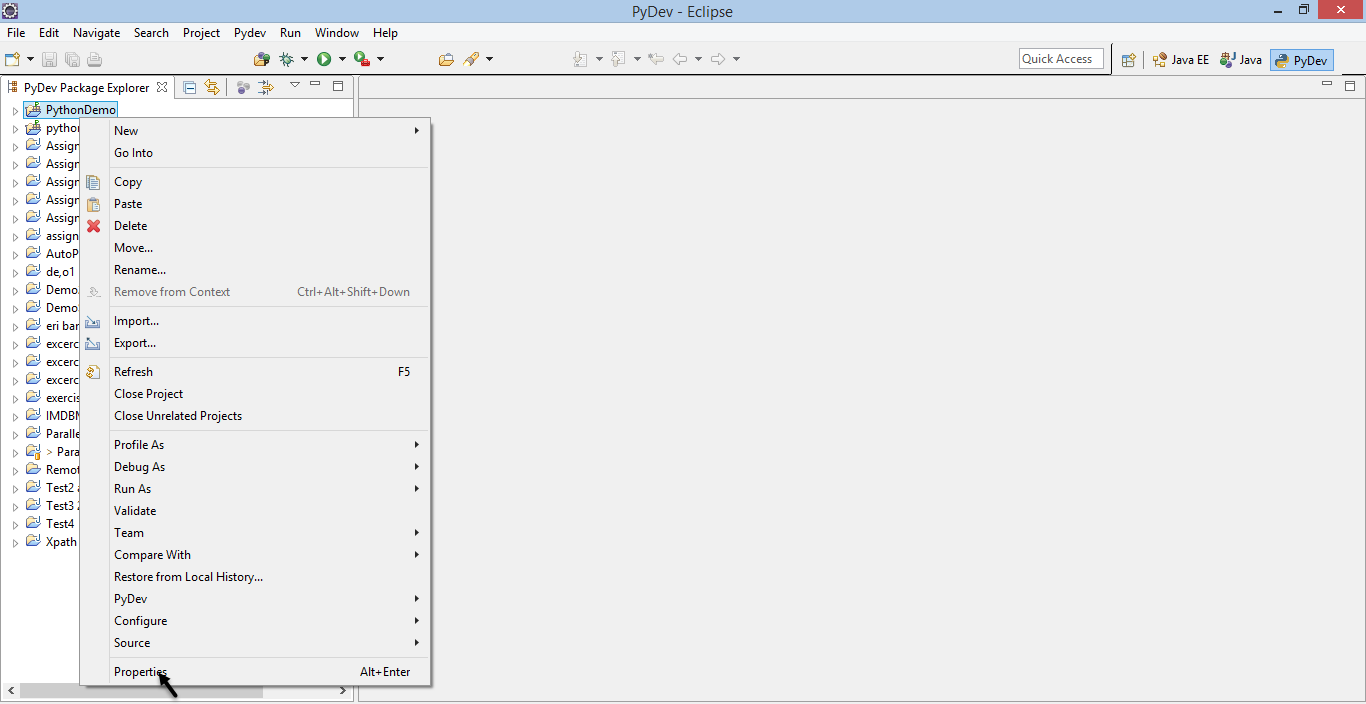Image resolution: width=1366 pixels, height=704 pixels.
Task: Select Properties in the context menu
Action: click(140, 672)
